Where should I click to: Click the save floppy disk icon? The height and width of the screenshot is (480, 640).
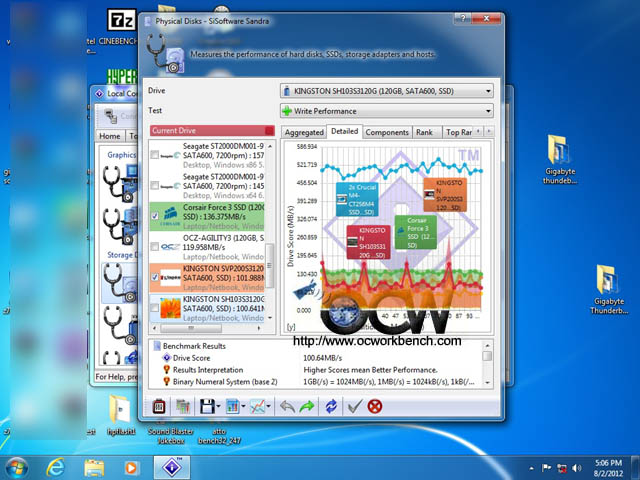[x=207, y=407]
